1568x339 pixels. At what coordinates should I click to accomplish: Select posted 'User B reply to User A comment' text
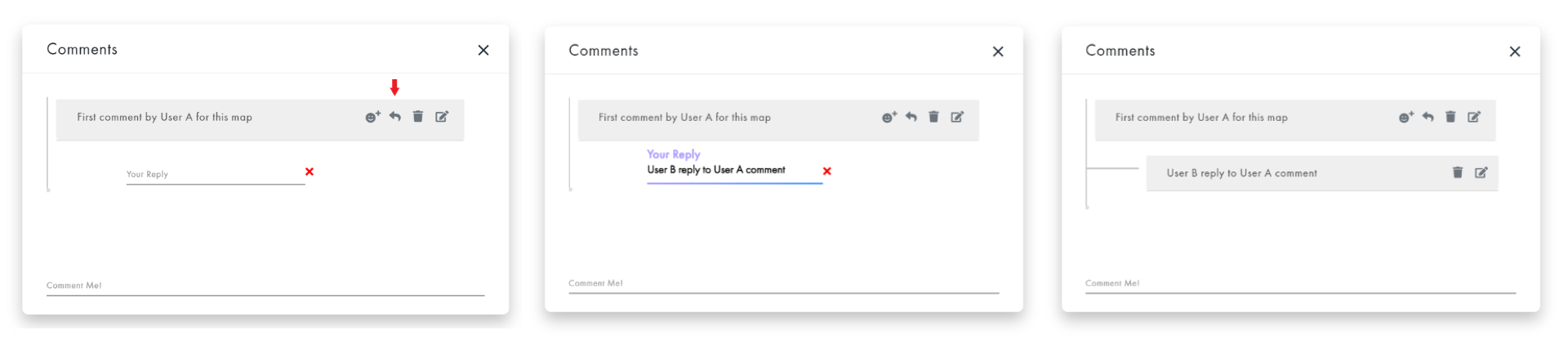(x=1241, y=173)
